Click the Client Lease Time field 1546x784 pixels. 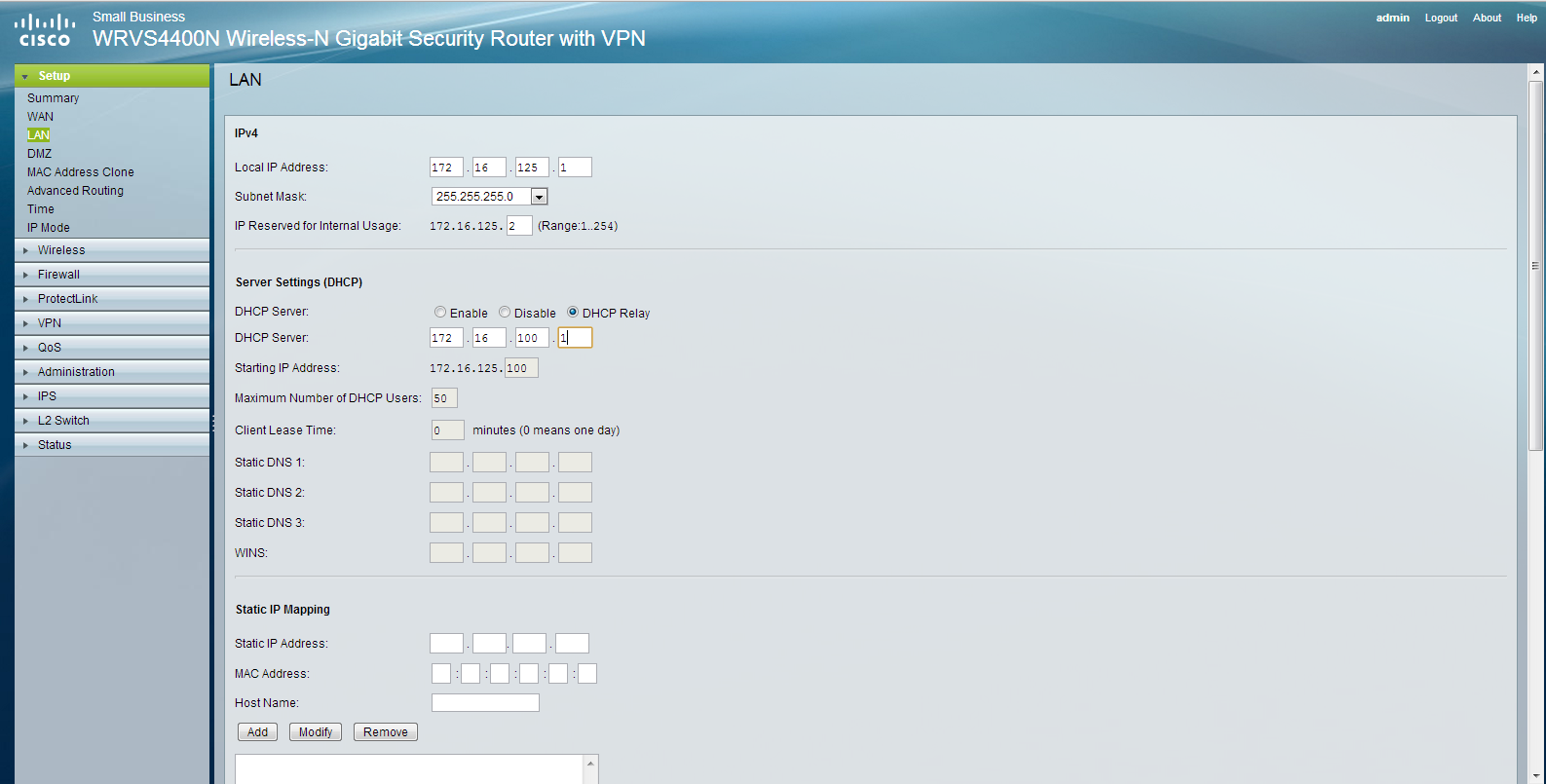click(448, 430)
